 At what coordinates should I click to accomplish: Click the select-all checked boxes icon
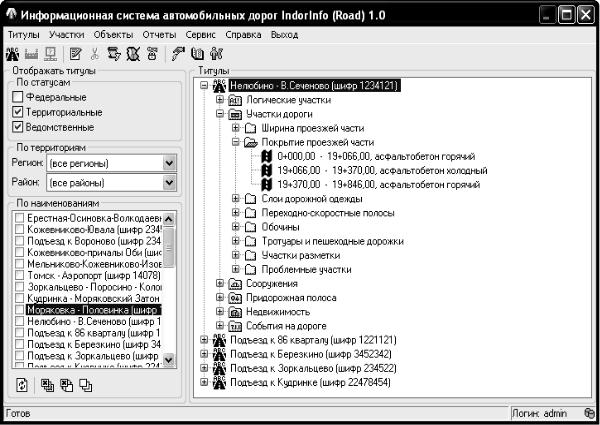tap(48, 386)
